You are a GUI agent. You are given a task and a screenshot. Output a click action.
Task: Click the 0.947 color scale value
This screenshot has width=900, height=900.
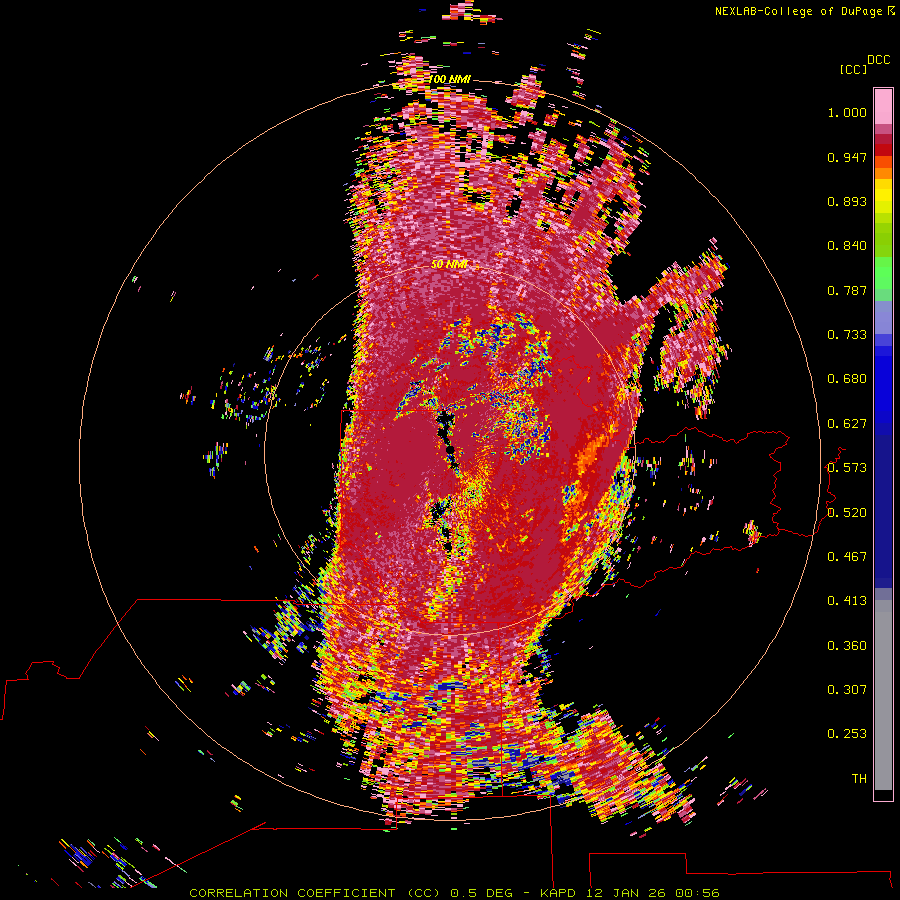tap(847, 157)
